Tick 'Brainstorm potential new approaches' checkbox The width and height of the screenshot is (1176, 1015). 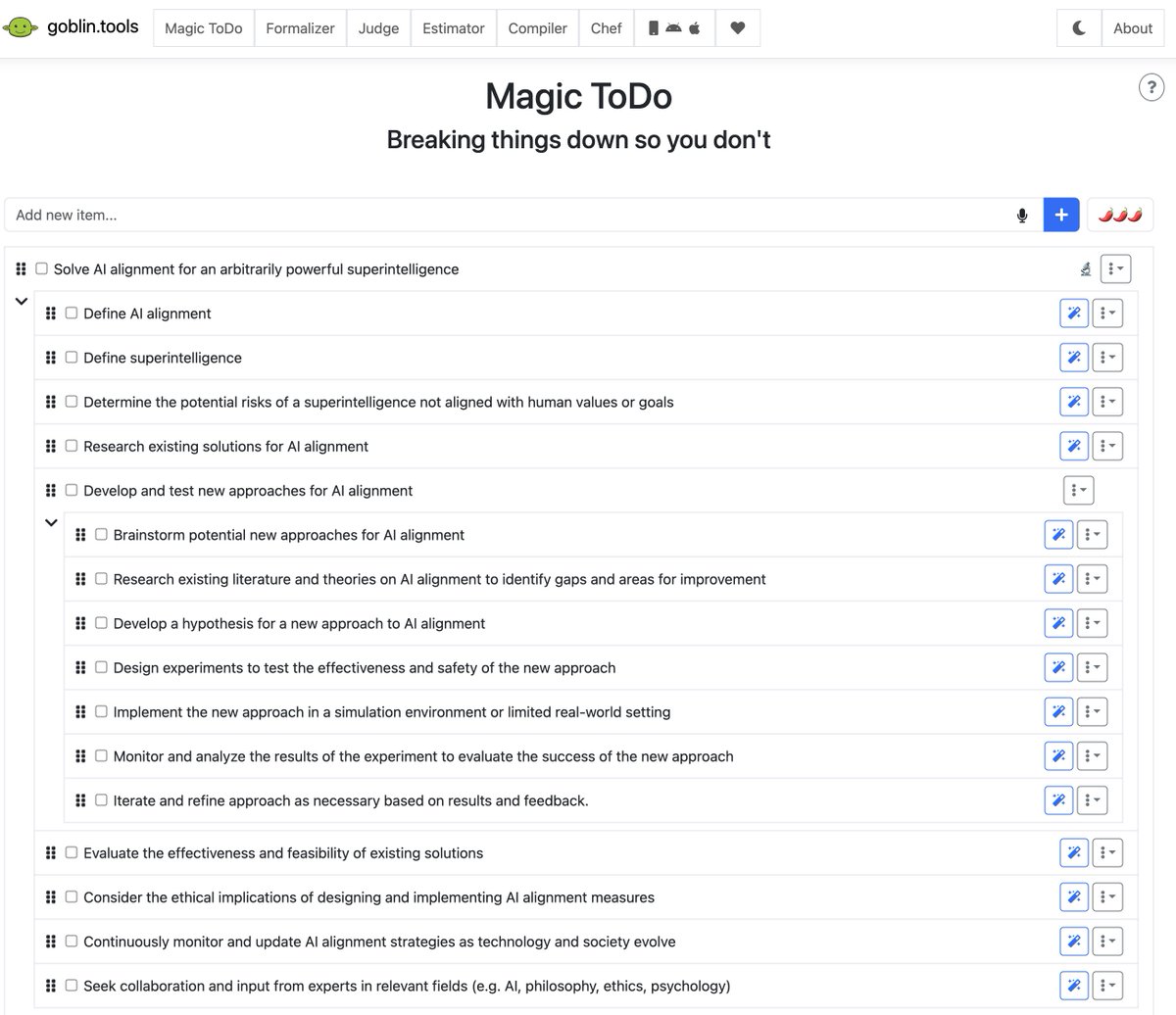point(101,535)
